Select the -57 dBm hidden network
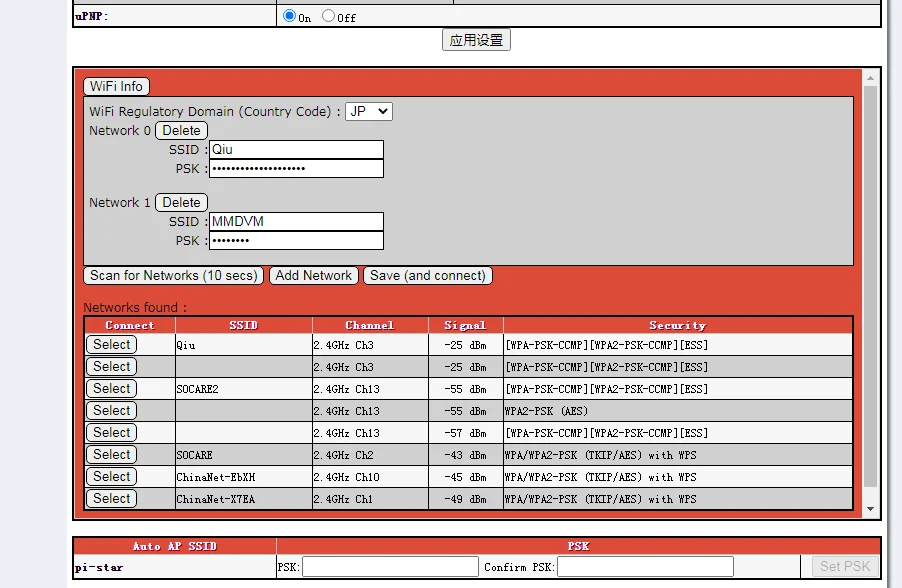The height and width of the screenshot is (588, 902). pos(112,433)
